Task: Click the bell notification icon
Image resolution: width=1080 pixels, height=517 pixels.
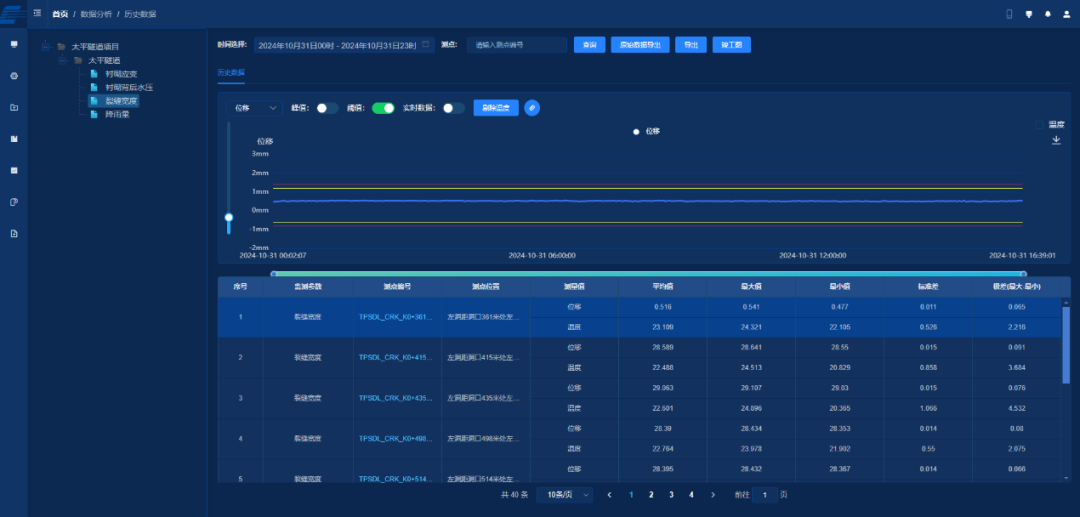Action: point(1048,14)
